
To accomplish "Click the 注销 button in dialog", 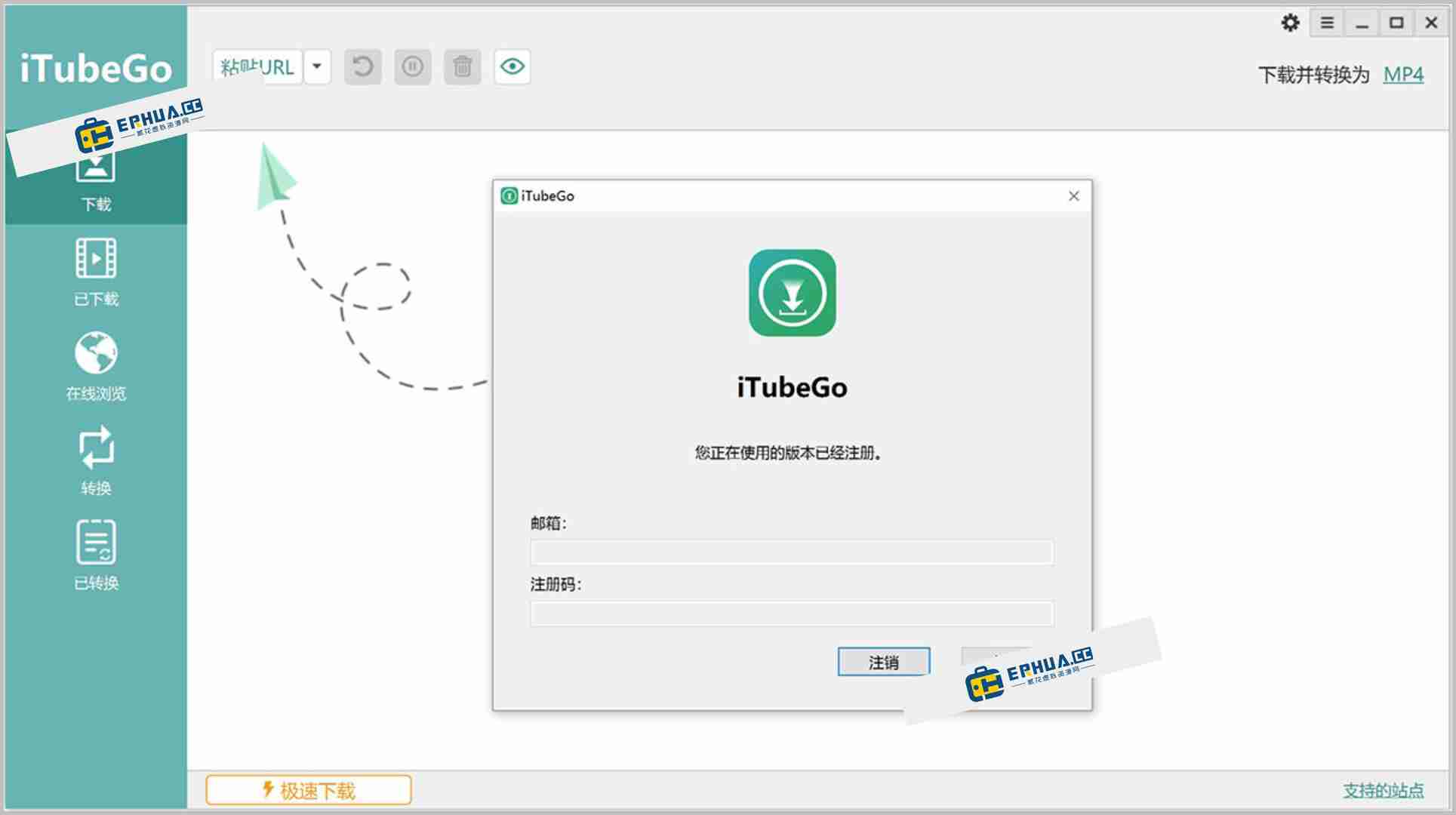I will [884, 662].
